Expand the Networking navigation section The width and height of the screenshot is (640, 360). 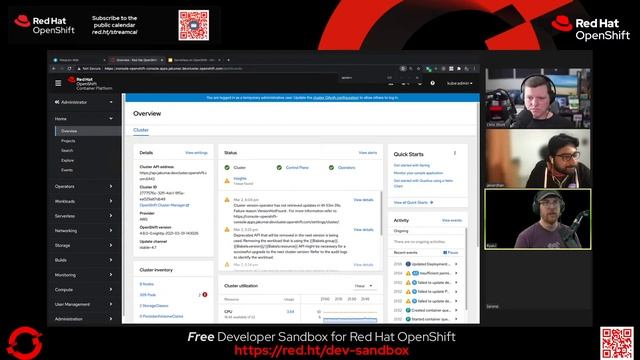pyautogui.click(x=84, y=231)
